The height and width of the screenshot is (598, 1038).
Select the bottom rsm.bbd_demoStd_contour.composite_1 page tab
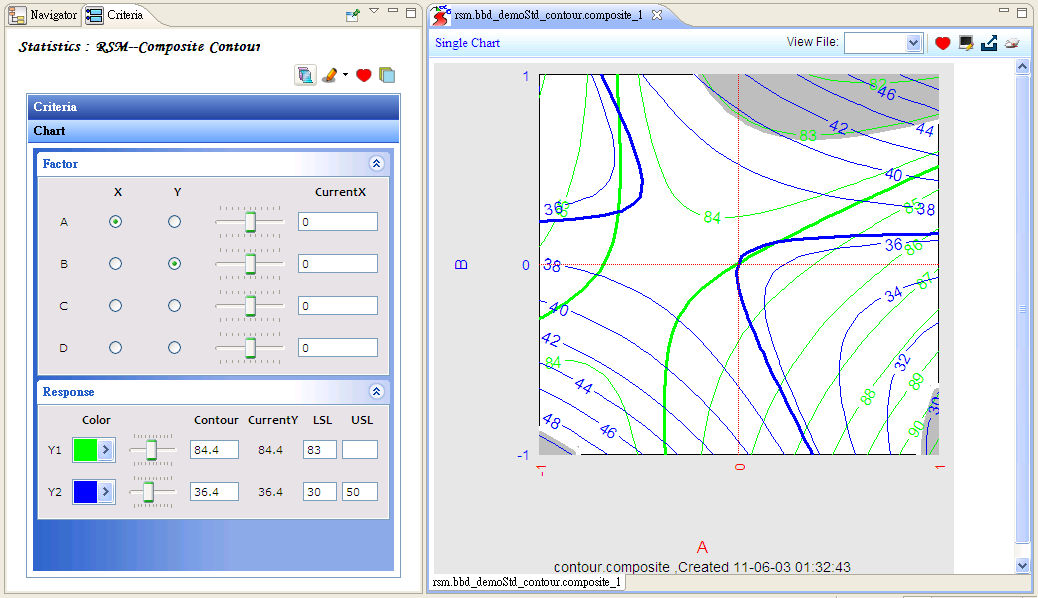click(x=527, y=582)
